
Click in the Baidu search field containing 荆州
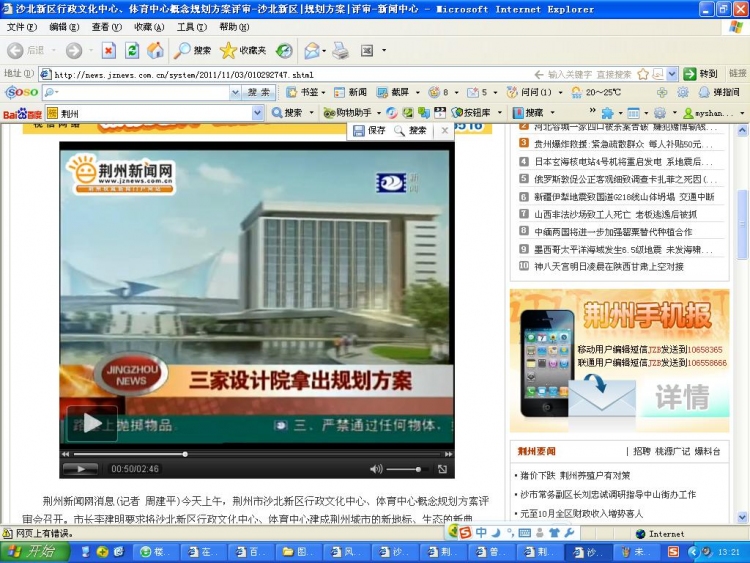pos(155,114)
